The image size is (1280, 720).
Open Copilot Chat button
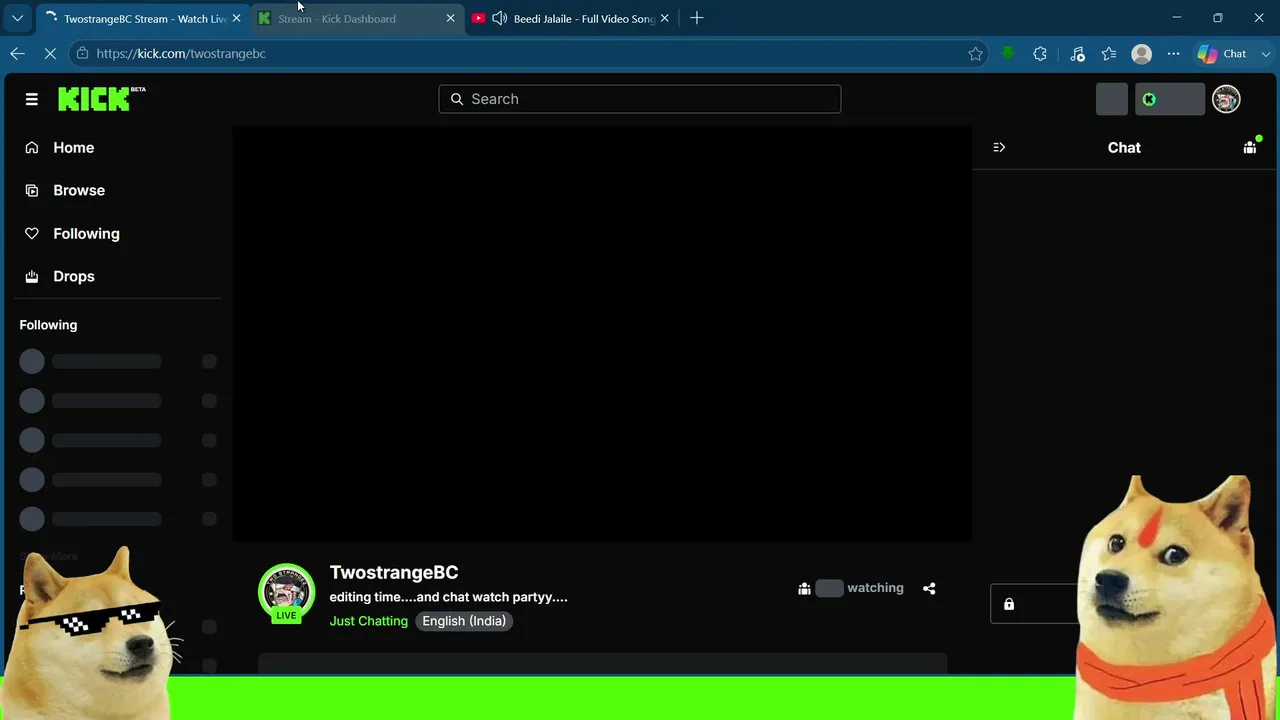(x=1222, y=54)
